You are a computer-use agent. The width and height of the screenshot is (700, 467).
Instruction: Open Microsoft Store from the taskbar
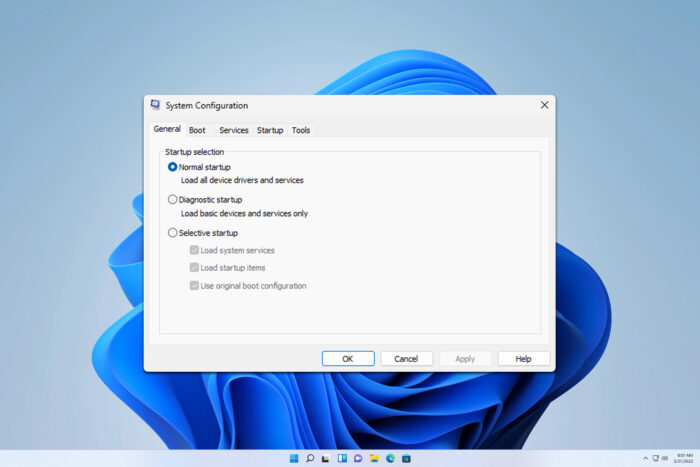point(406,459)
